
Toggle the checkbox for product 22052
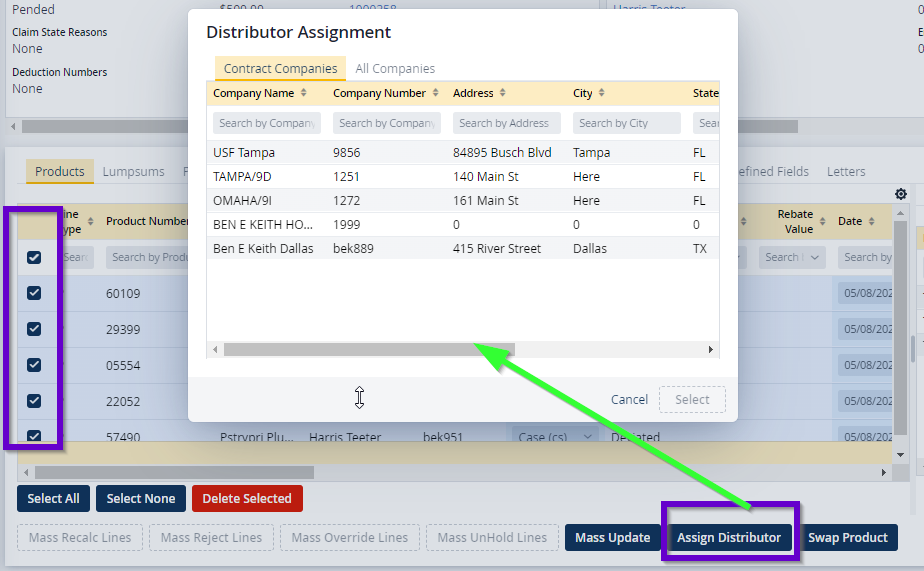pos(34,401)
